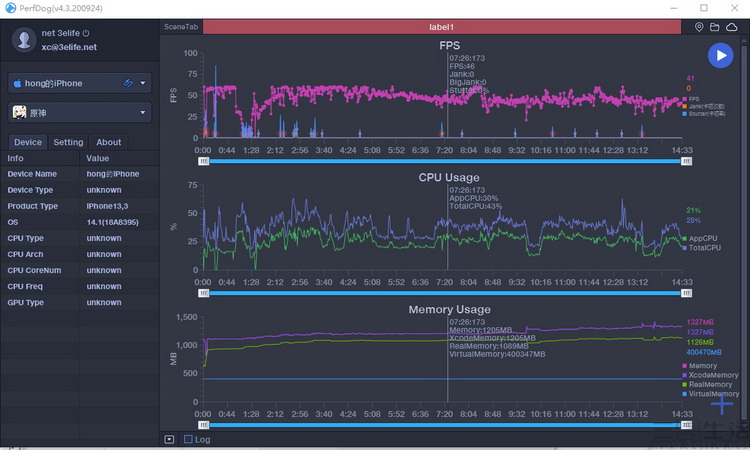Click the cloud upload icon
The image size is (750, 450).
tap(731, 27)
